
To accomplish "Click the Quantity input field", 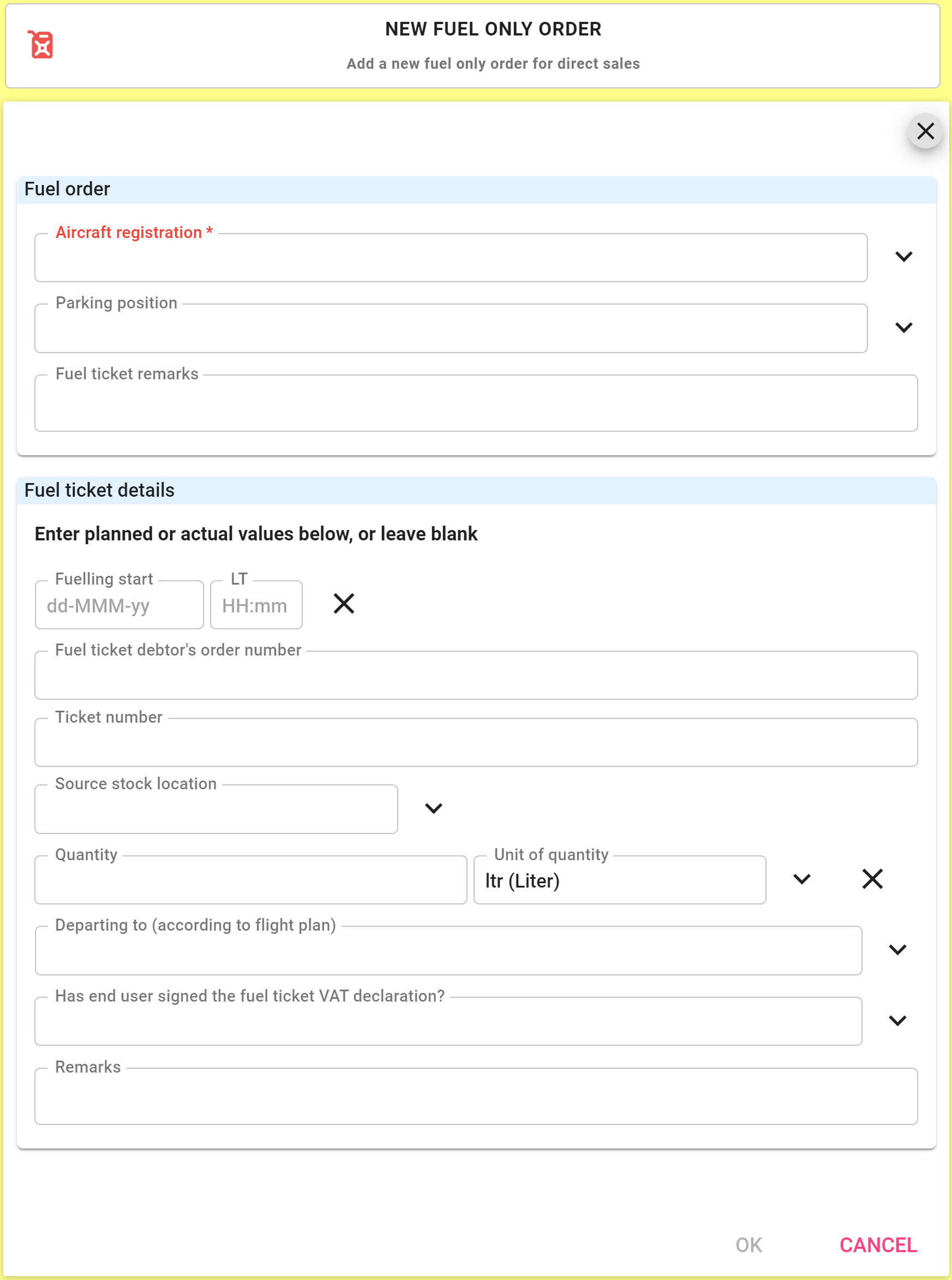I will pos(250,880).
